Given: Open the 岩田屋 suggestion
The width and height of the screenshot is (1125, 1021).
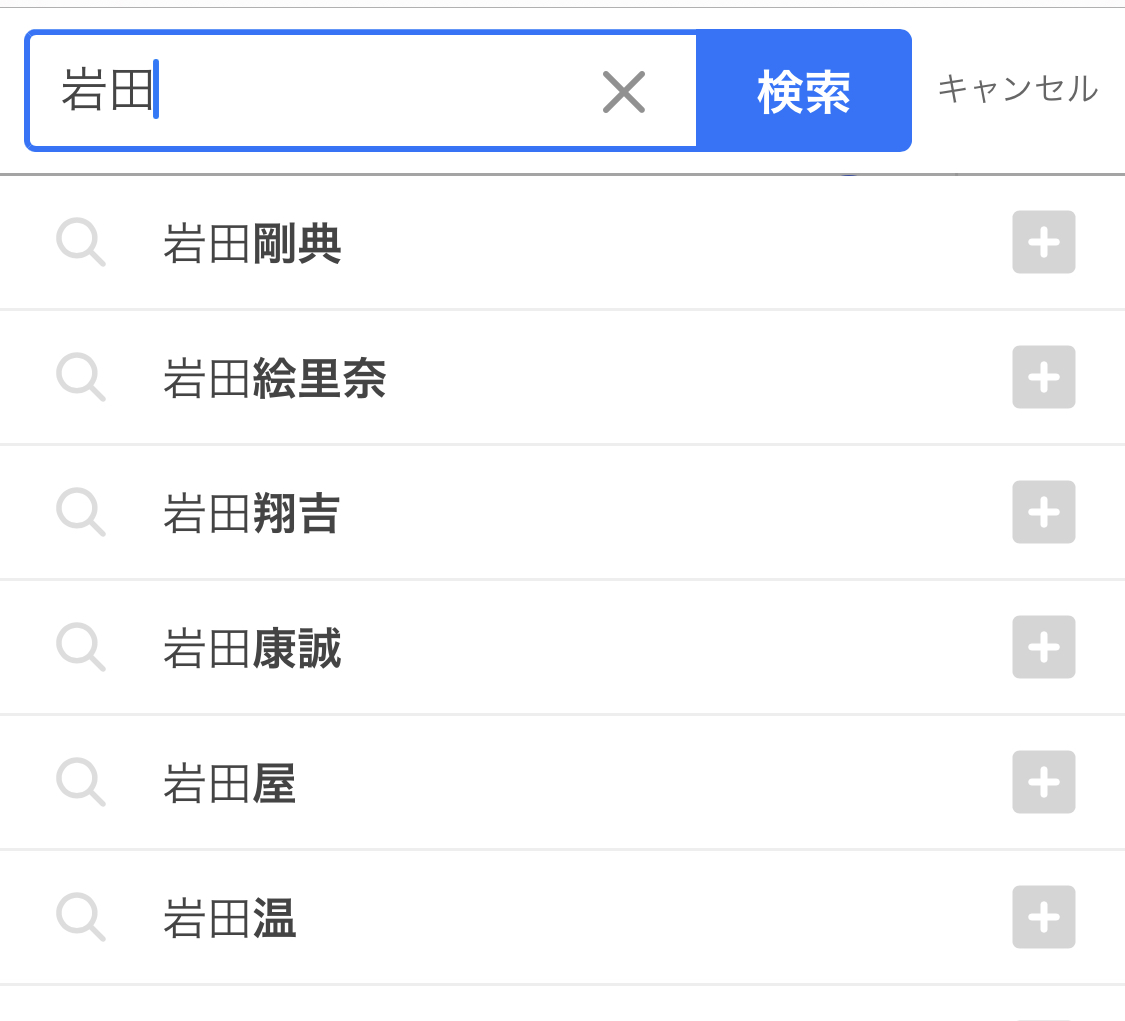Looking at the screenshot, I should 230,783.
